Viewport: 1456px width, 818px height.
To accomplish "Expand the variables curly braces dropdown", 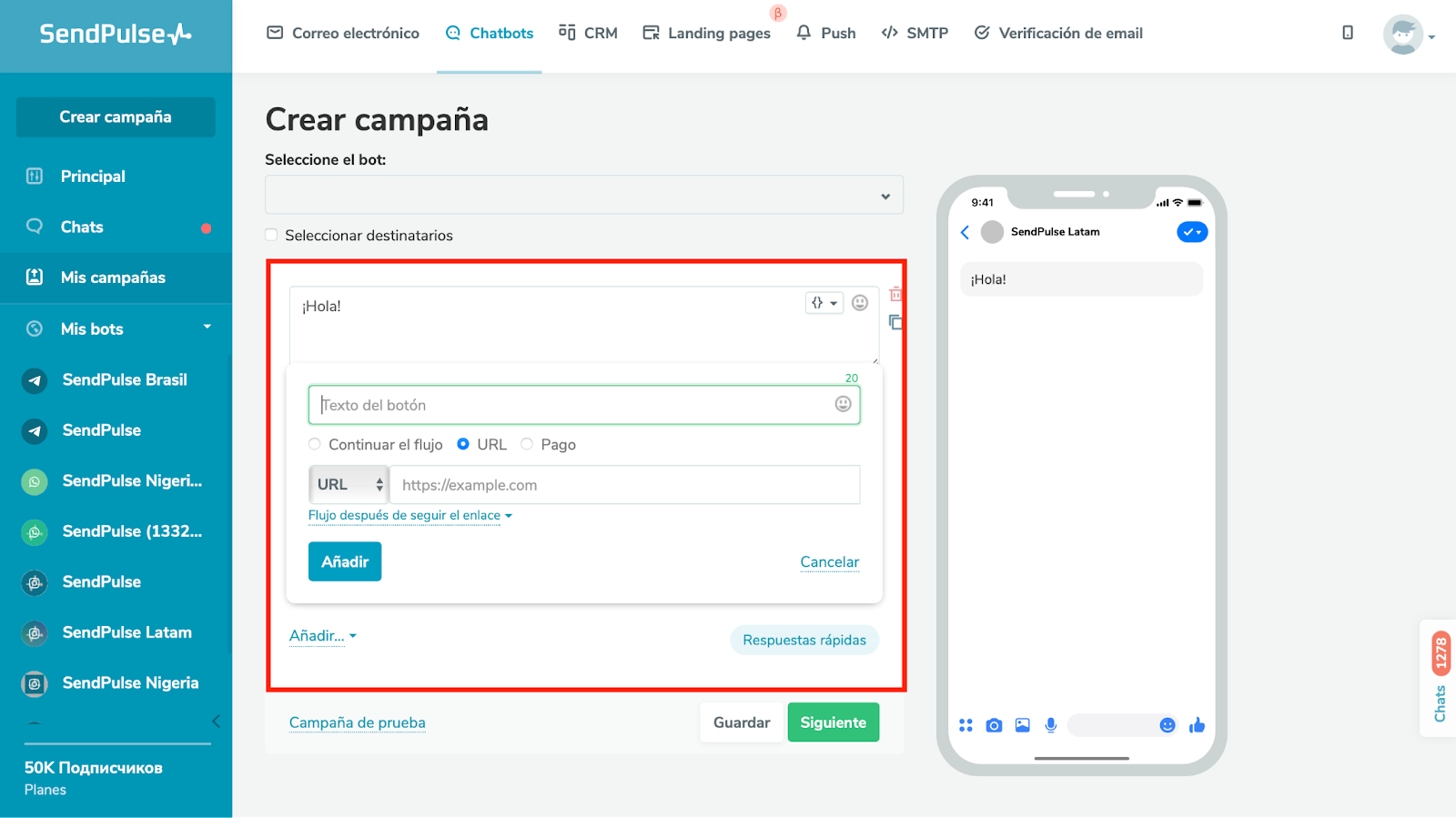I will pos(824,303).
